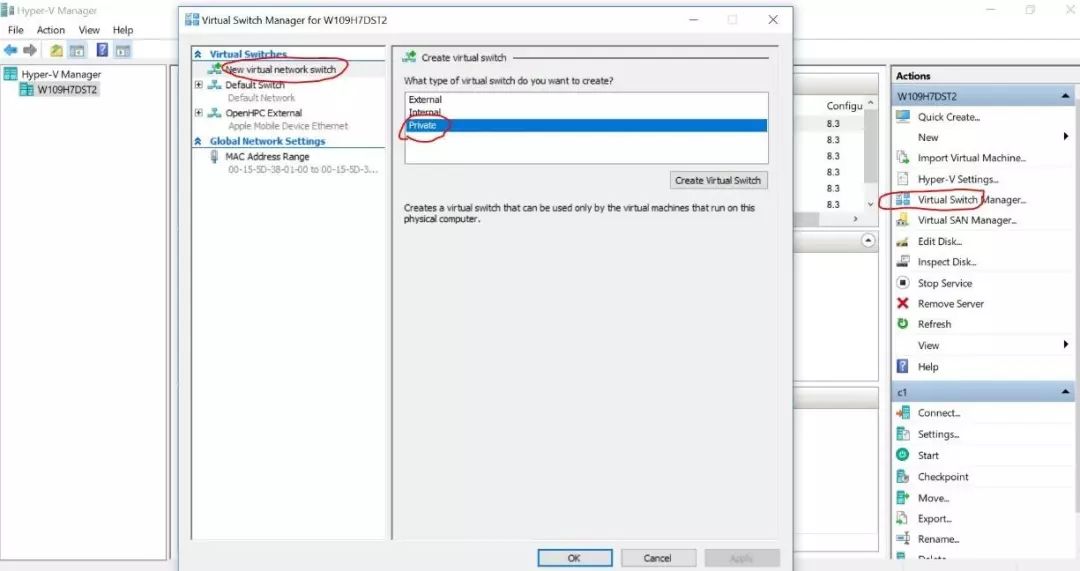Image resolution: width=1080 pixels, height=571 pixels.
Task: Open the View submenu arrow in Actions
Action: tap(1066, 344)
